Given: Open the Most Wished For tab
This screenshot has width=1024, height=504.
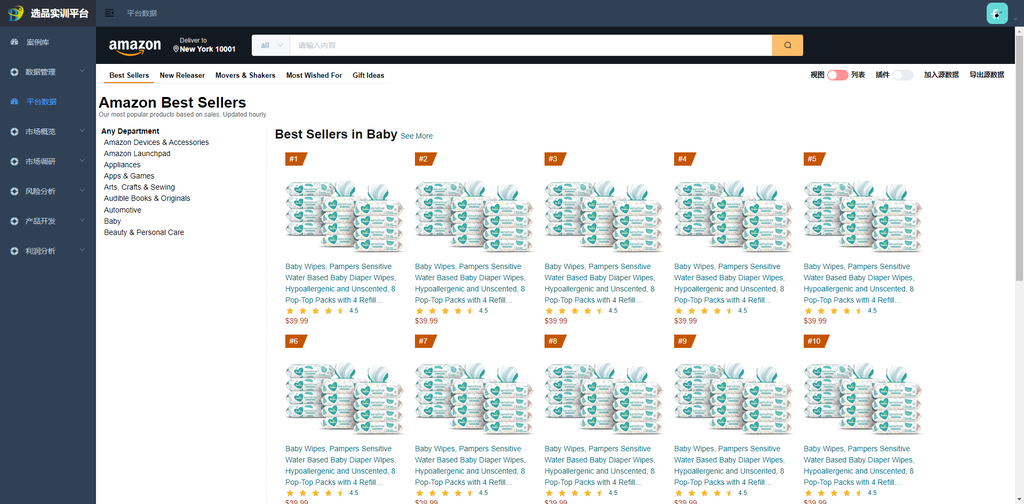Looking at the screenshot, I should tap(314, 76).
